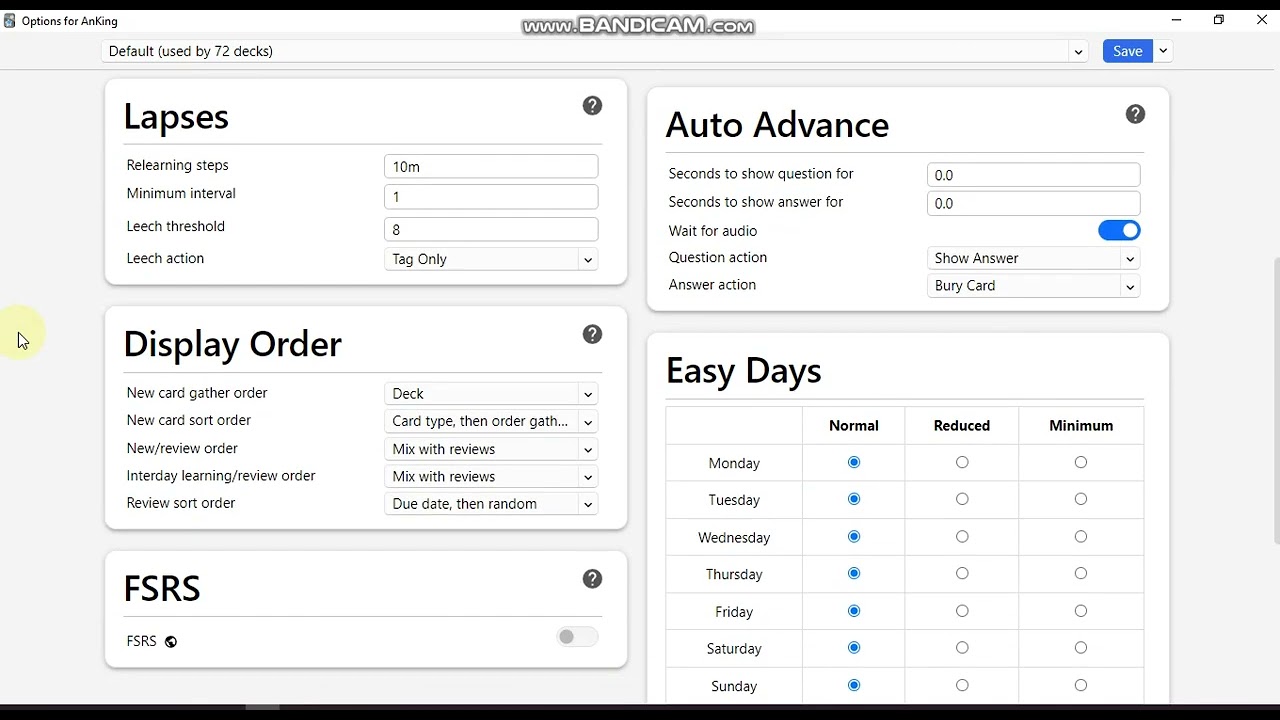Open help for Display Order section

592,334
